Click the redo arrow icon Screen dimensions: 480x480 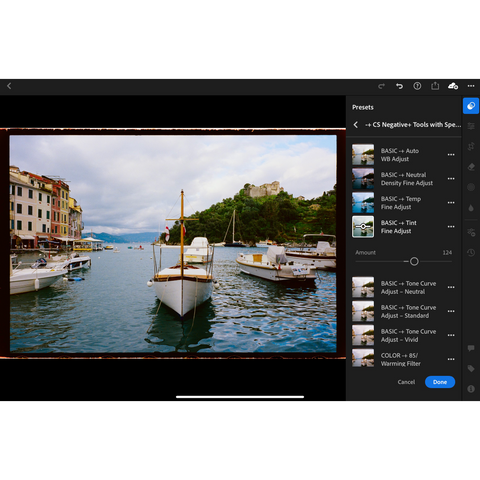tap(381, 86)
